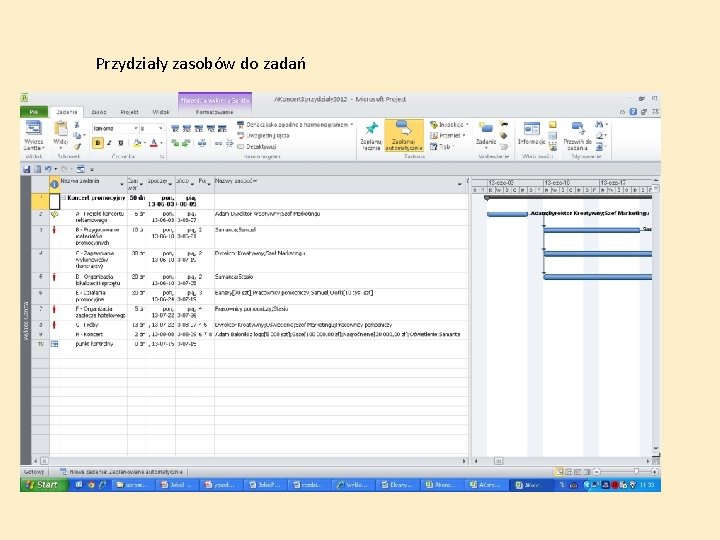Viewport: 720px width, 540px height.
Task: Click the Zadanie insert task button
Action: 486,134
